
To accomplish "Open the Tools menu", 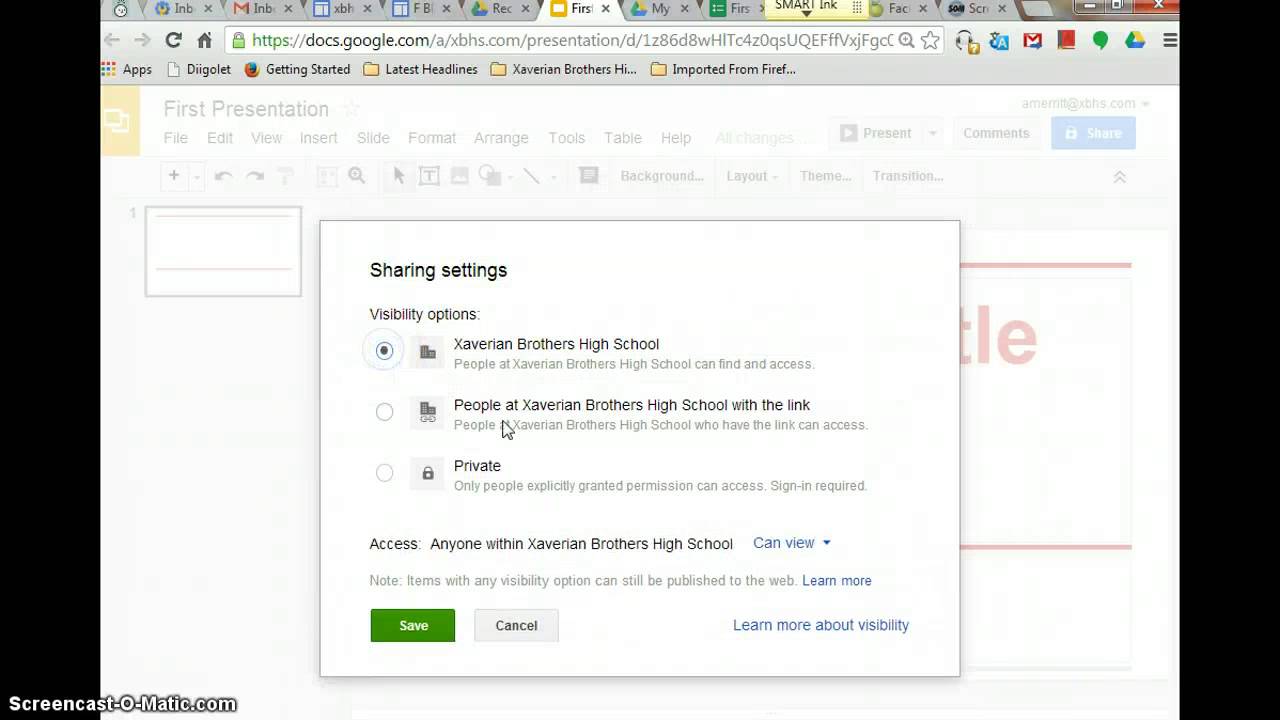I will pyautogui.click(x=567, y=138).
